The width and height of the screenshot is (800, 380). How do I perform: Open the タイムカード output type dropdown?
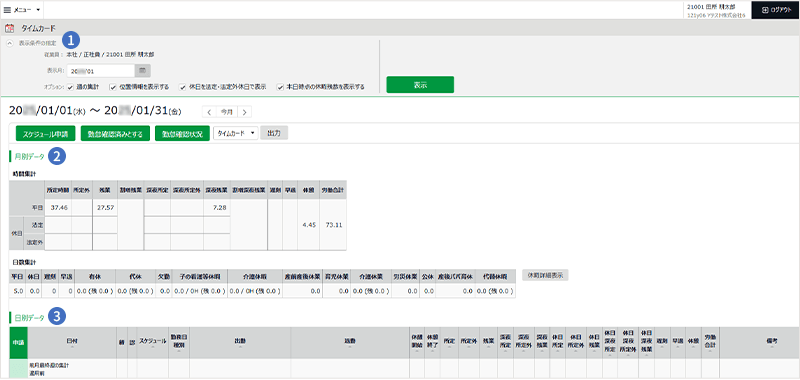click(236, 133)
